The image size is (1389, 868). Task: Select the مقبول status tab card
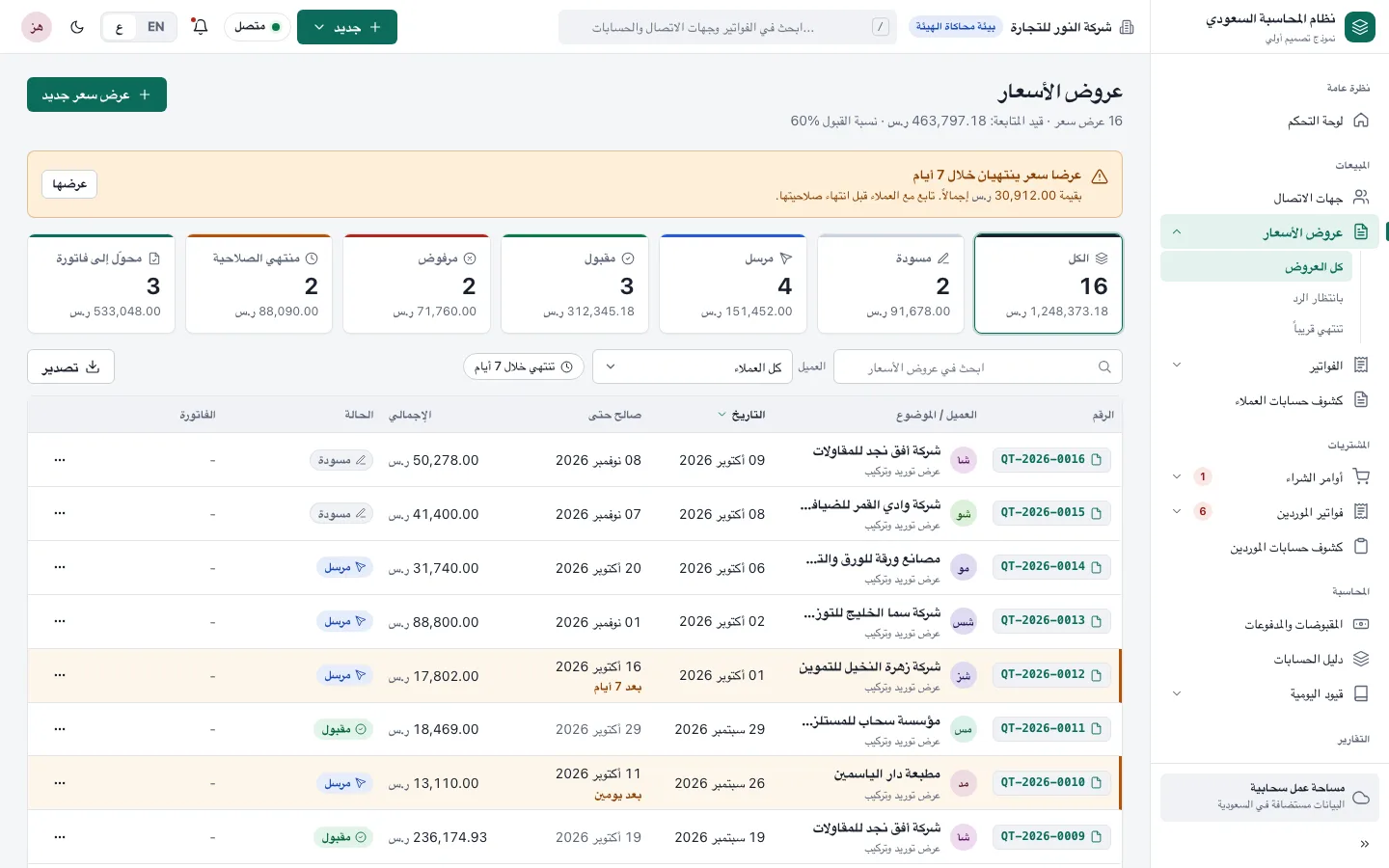click(575, 284)
